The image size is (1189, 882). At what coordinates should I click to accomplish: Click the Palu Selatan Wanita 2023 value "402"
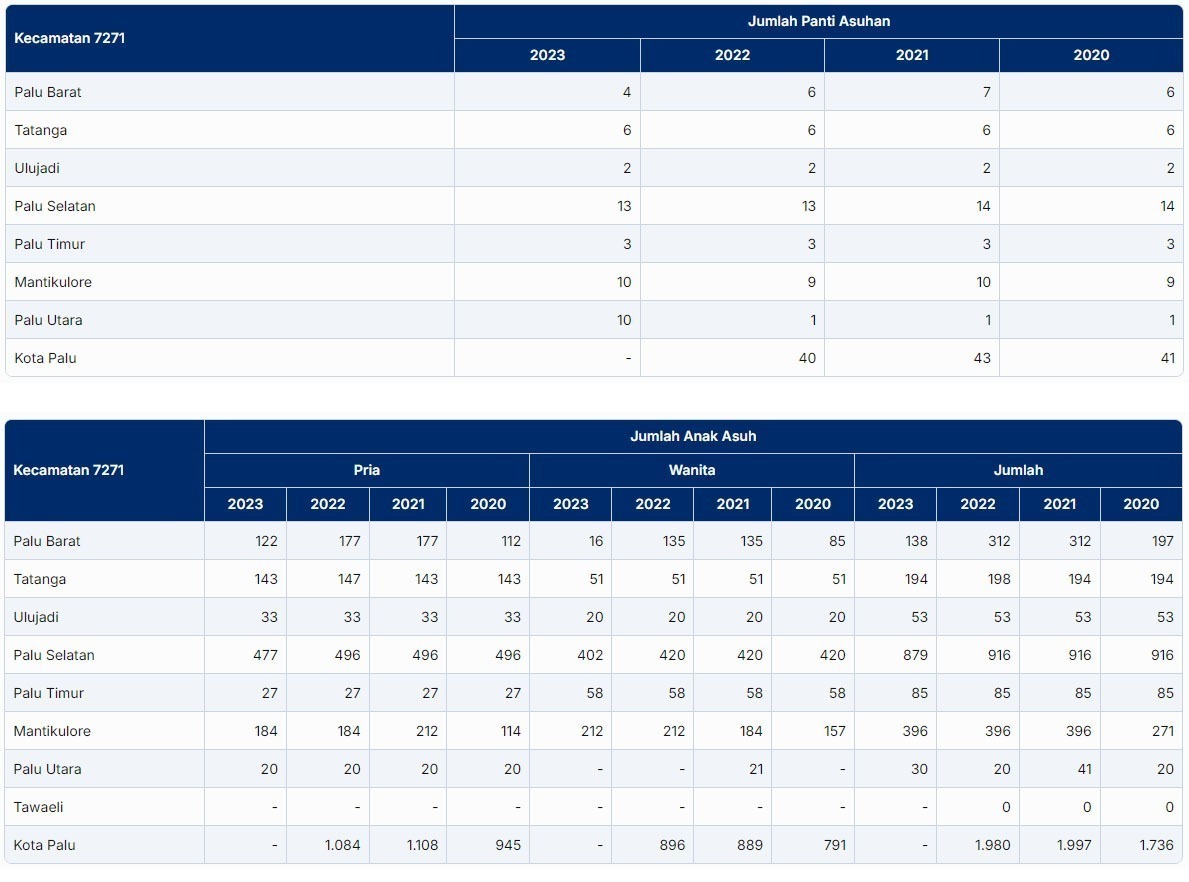pyautogui.click(x=590, y=655)
